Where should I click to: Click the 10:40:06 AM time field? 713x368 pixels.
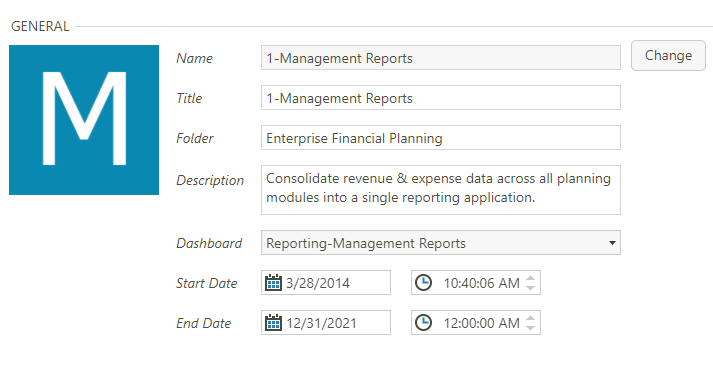pyautogui.click(x=476, y=282)
